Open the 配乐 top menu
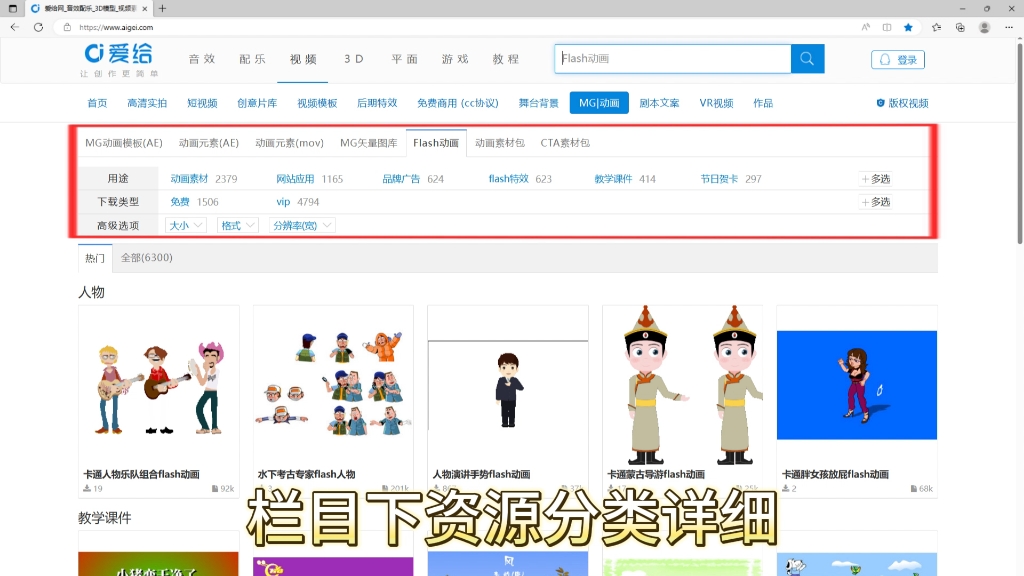Screen dimensions: 1024x576 pos(252,59)
